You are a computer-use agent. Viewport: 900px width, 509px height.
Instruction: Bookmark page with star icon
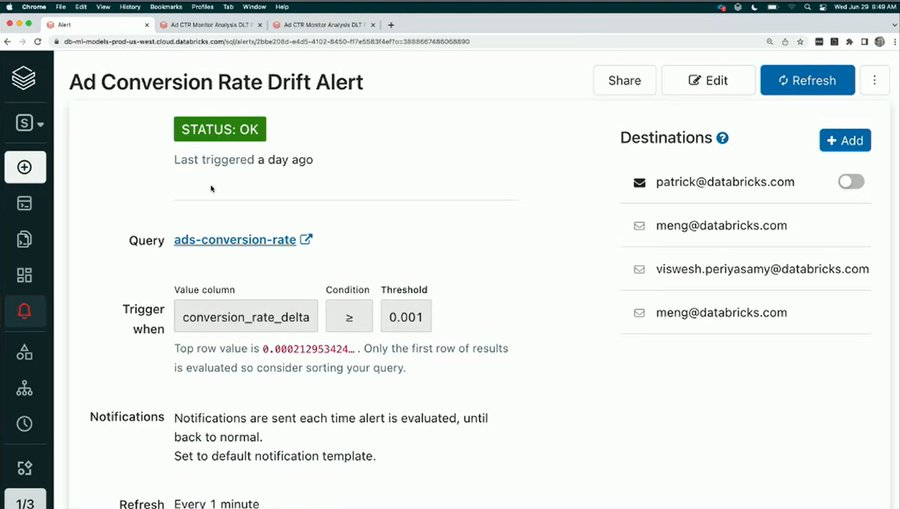pyautogui.click(x=800, y=42)
